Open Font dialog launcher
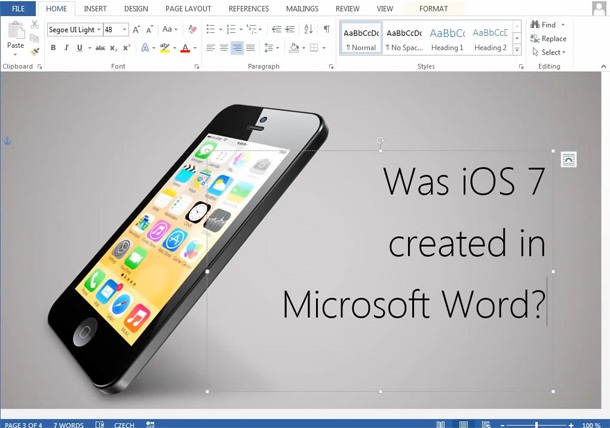 click(x=196, y=67)
